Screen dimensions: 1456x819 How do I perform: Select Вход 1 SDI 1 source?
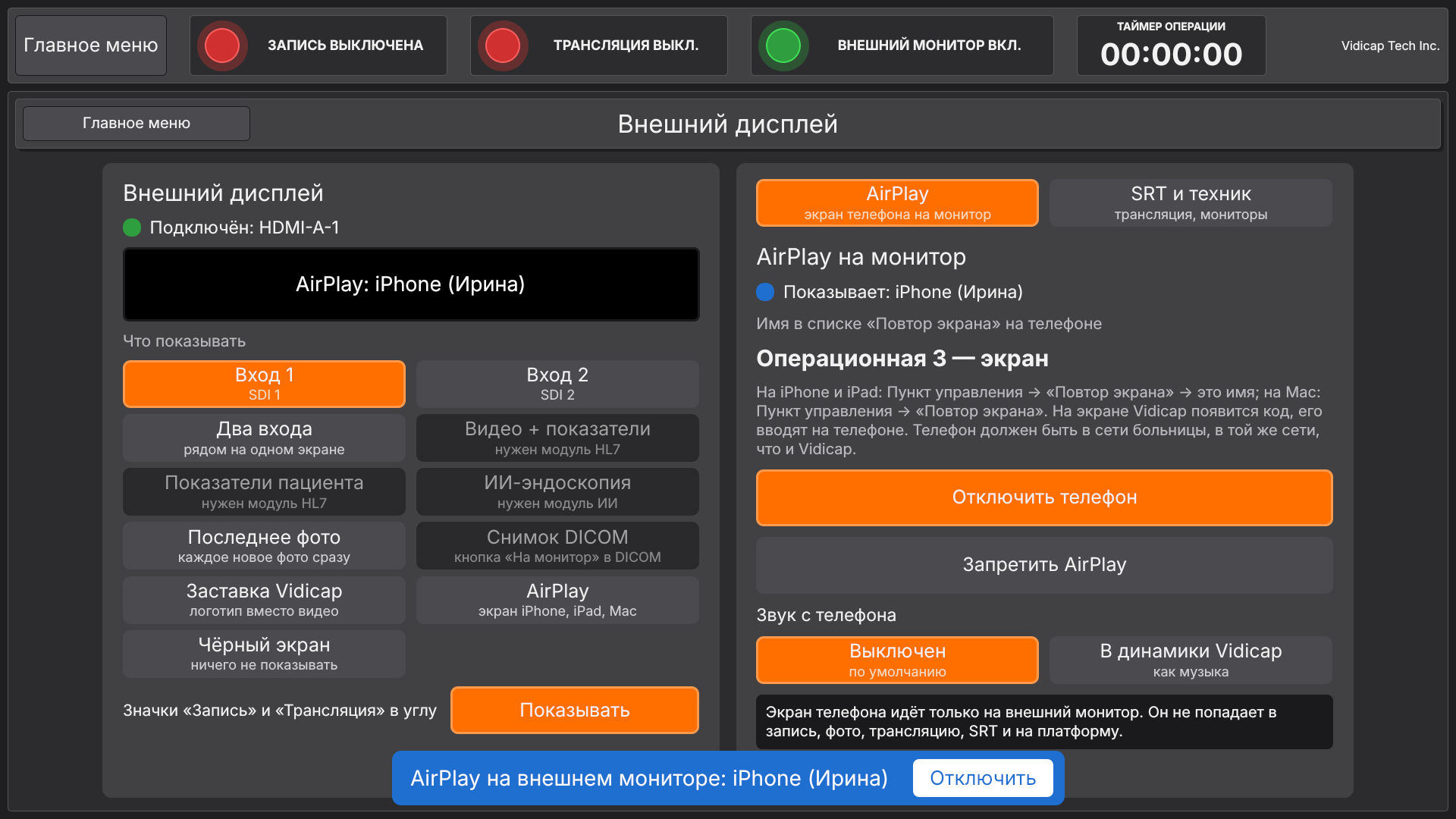264,384
